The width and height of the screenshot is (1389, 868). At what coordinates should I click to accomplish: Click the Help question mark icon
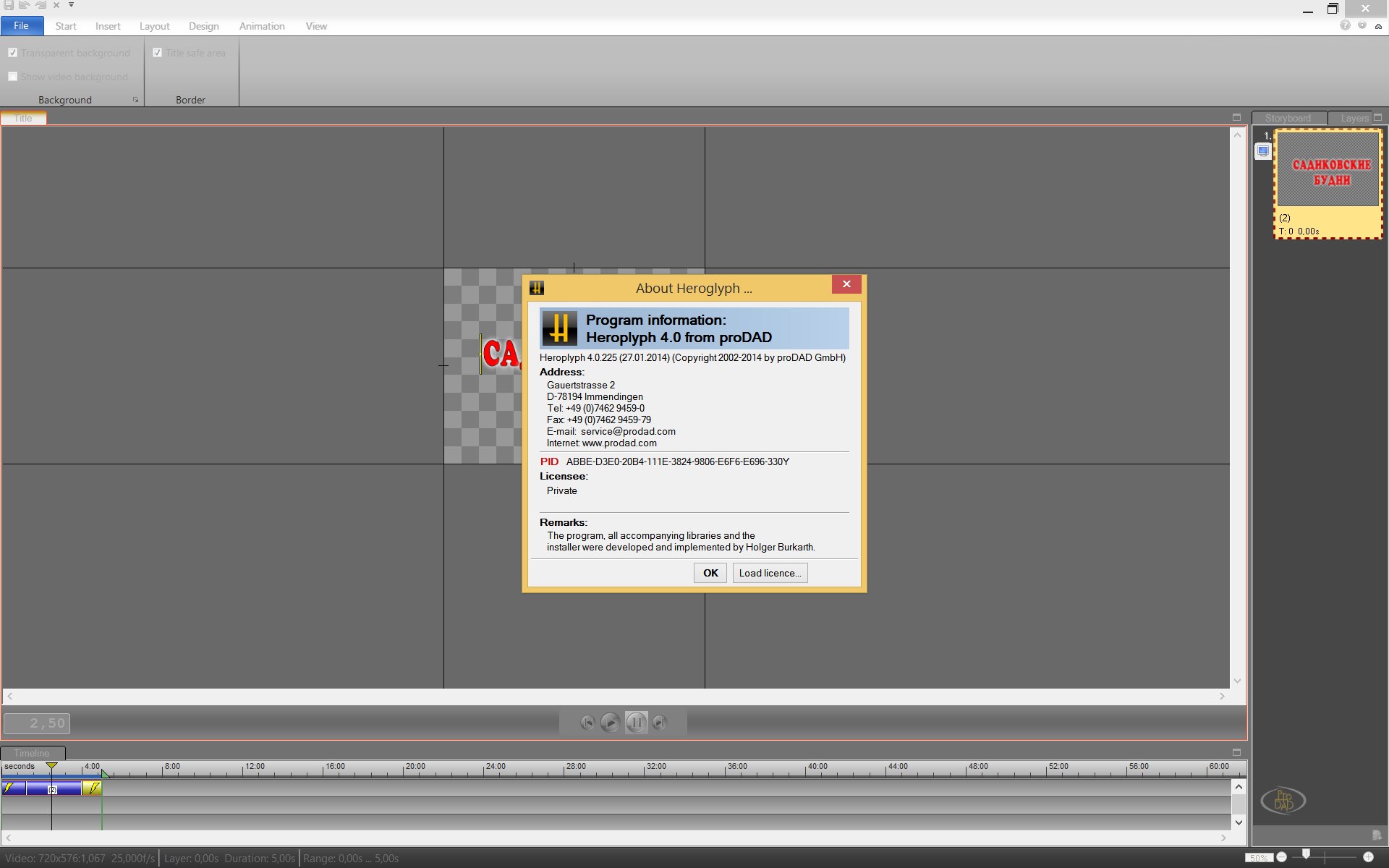(1345, 25)
